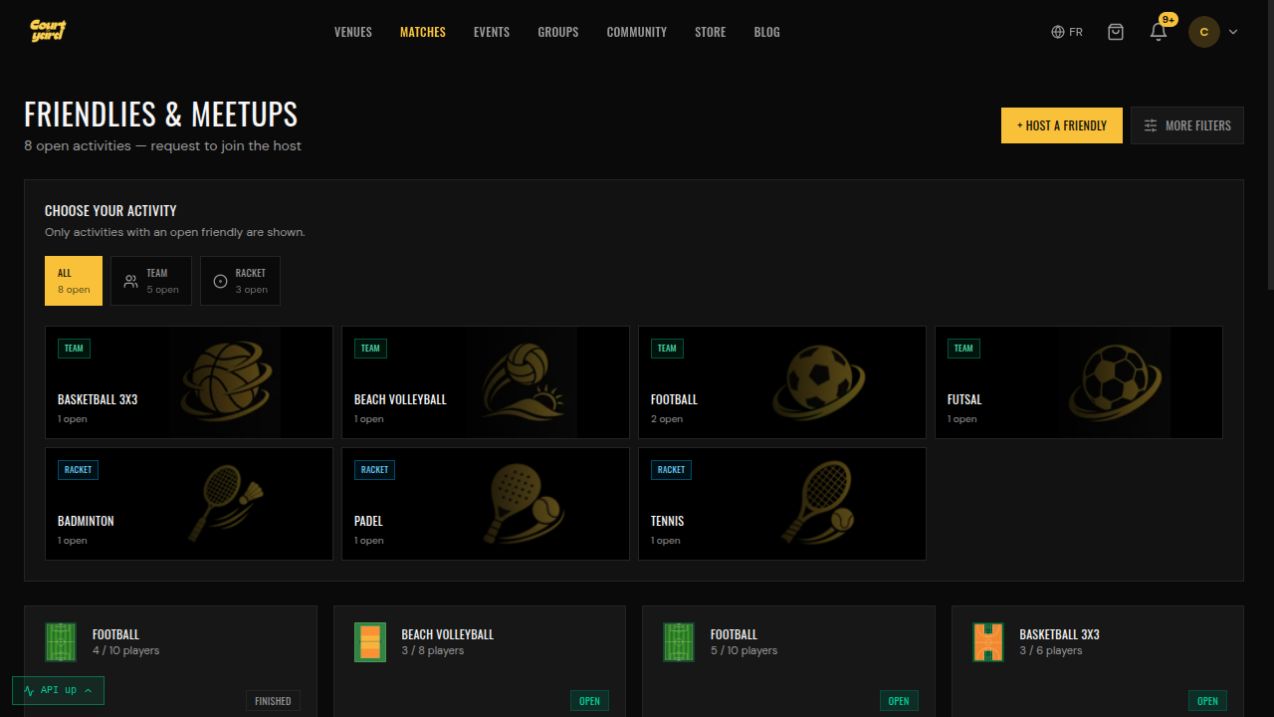Click the TEAM tag on Futsal card

point(964,348)
